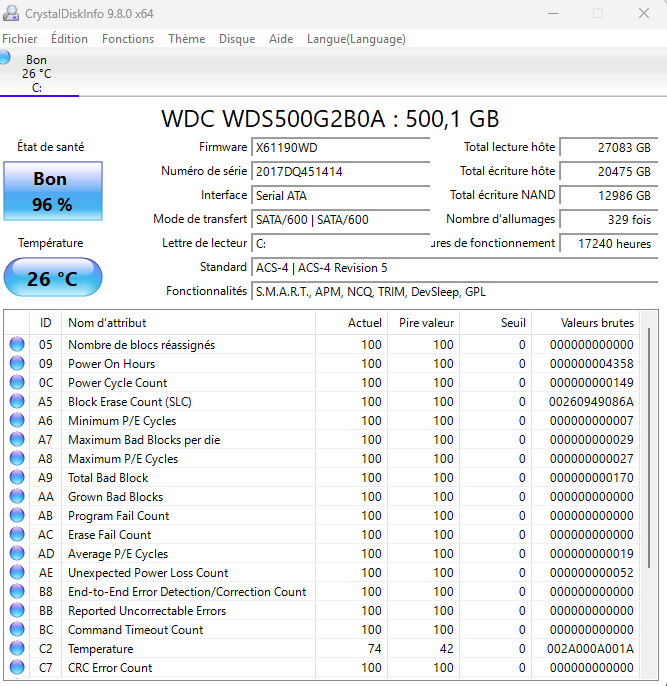667x686 pixels.
Task: Open the Disque menu
Action: 237,39
